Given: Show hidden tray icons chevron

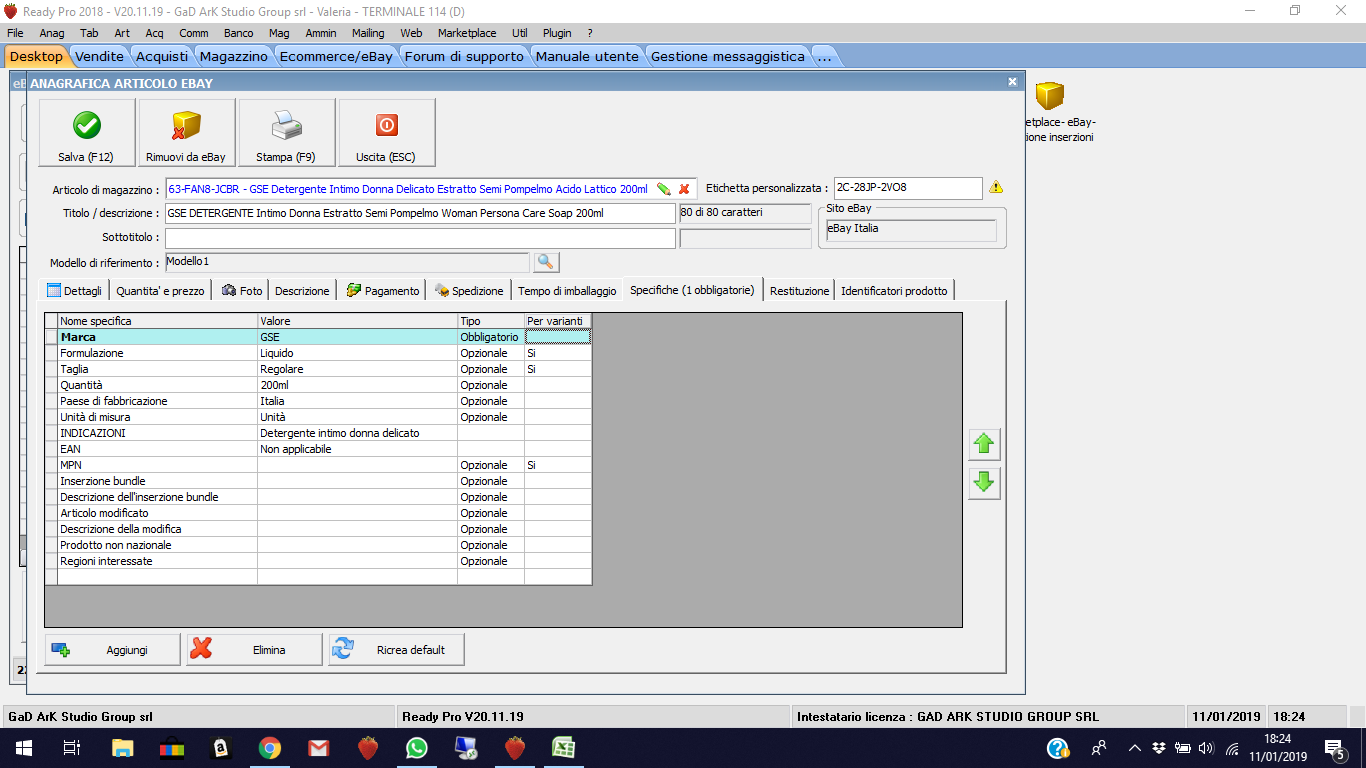Looking at the screenshot, I should [1134, 748].
